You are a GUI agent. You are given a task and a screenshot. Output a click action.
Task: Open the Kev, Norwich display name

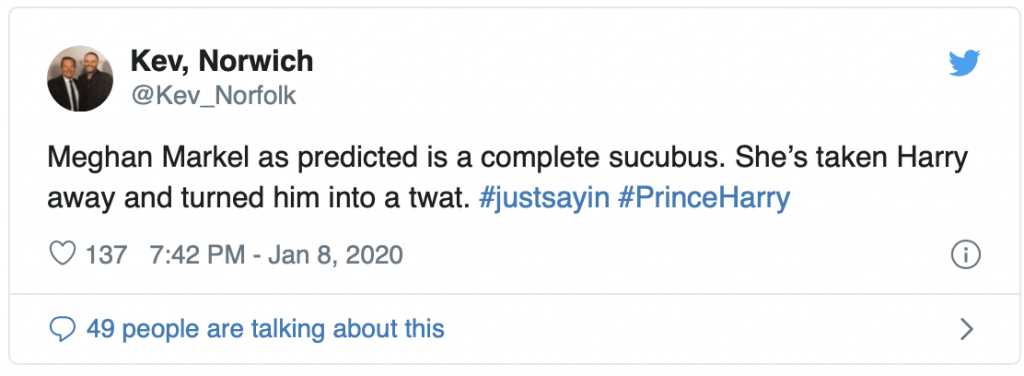pos(222,61)
